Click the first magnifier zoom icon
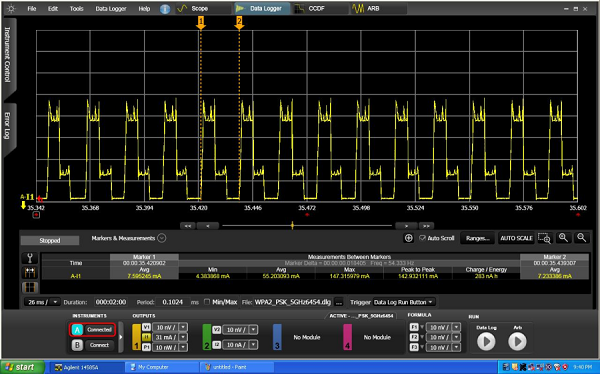Image resolution: width=600 pixels, height=374 pixels. pos(563,238)
